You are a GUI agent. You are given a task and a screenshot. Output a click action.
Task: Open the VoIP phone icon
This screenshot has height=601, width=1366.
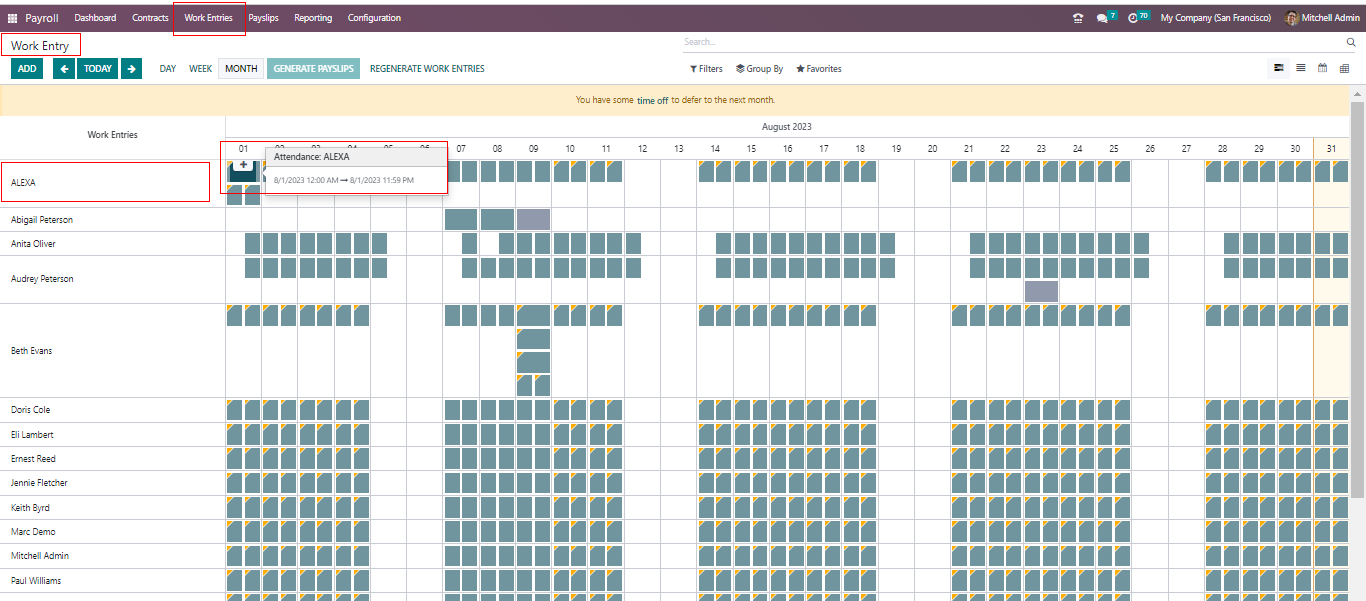[1077, 18]
